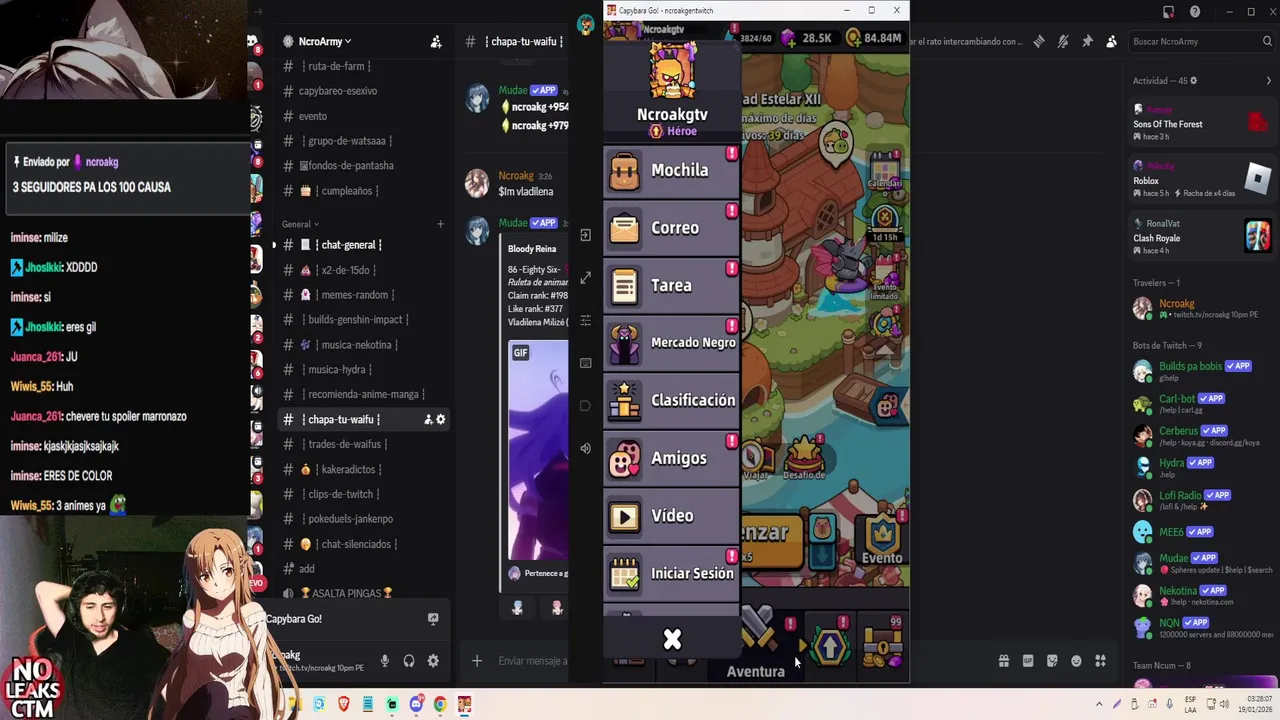Open attachment plus in message bar
Image resolution: width=1280 pixels, height=720 pixels.
[477, 661]
